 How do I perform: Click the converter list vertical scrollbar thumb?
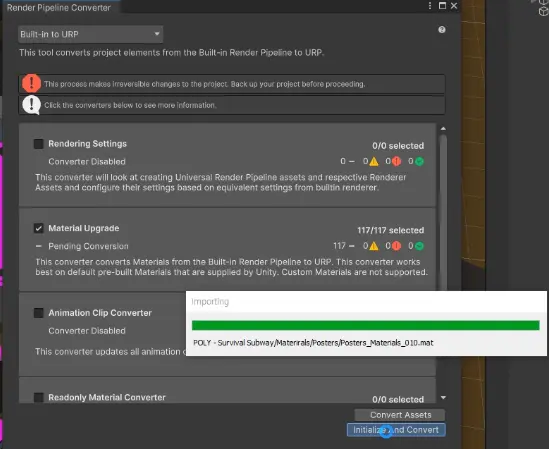pos(443,212)
